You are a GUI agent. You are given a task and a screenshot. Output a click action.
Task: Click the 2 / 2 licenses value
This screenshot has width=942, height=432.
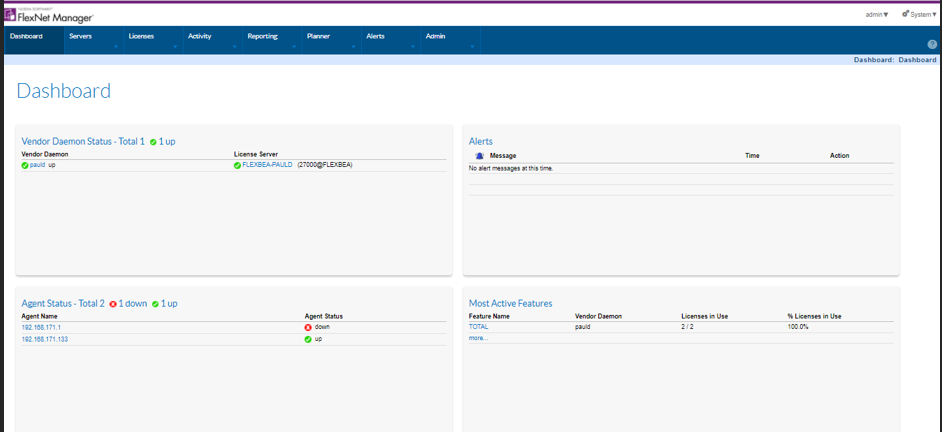tap(688, 327)
